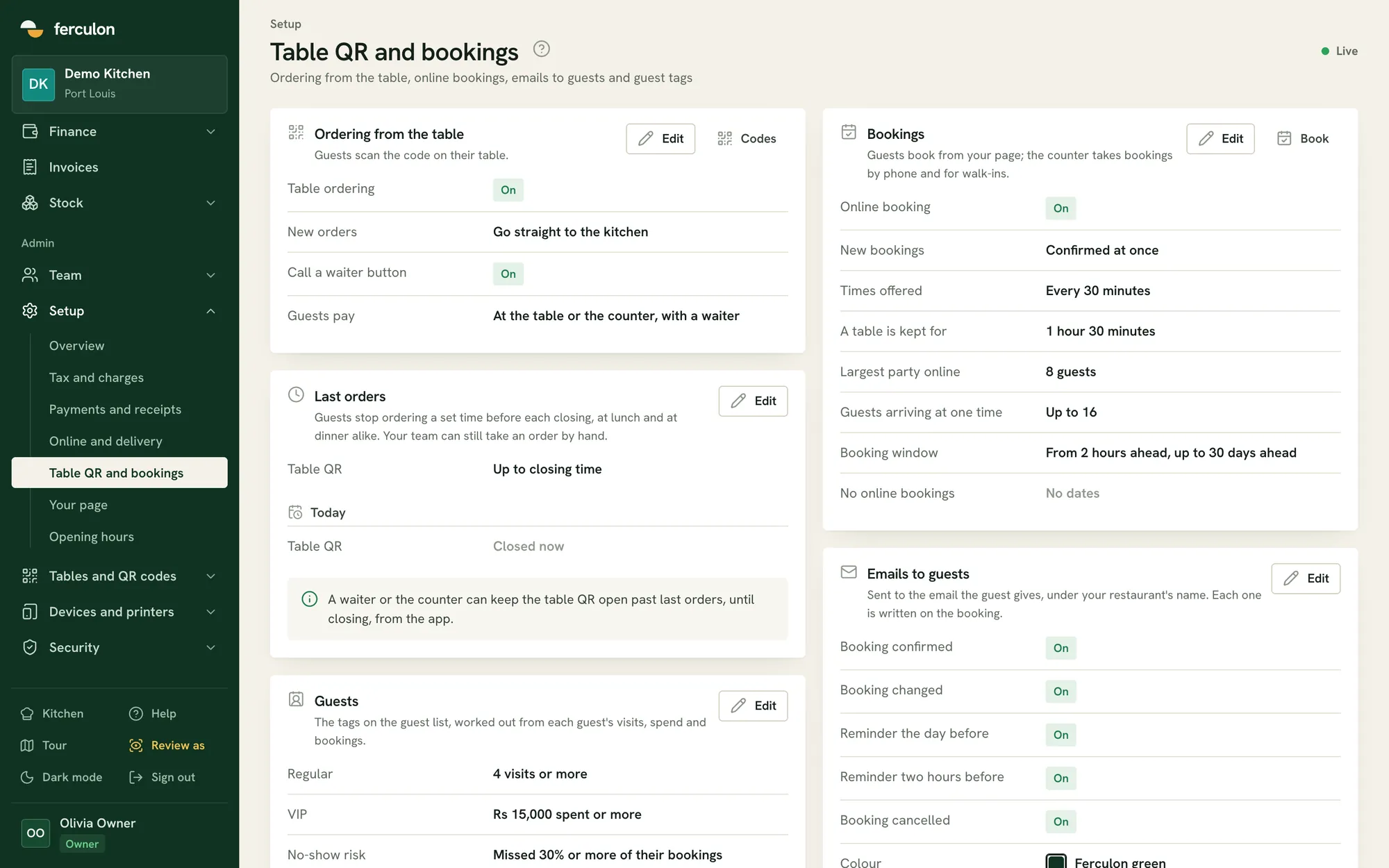Expand the Stock section chevron
The image size is (1389, 868).
[x=211, y=203]
